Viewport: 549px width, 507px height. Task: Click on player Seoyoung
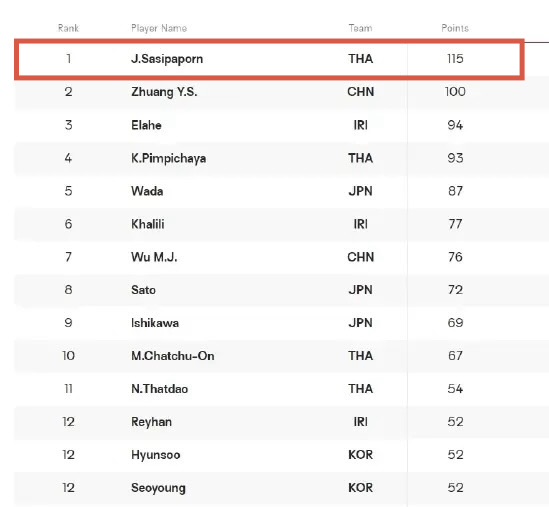click(x=158, y=488)
